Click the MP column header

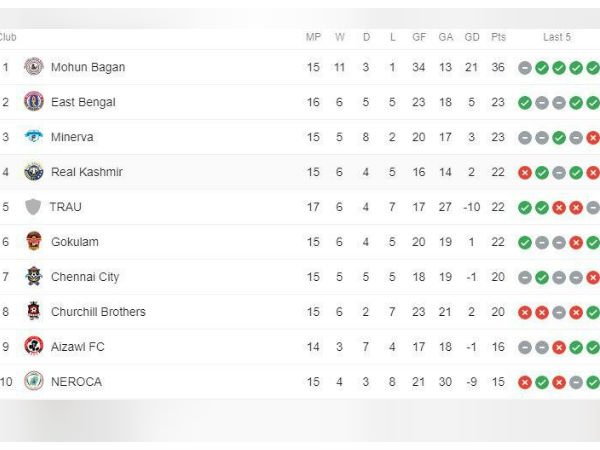313,37
